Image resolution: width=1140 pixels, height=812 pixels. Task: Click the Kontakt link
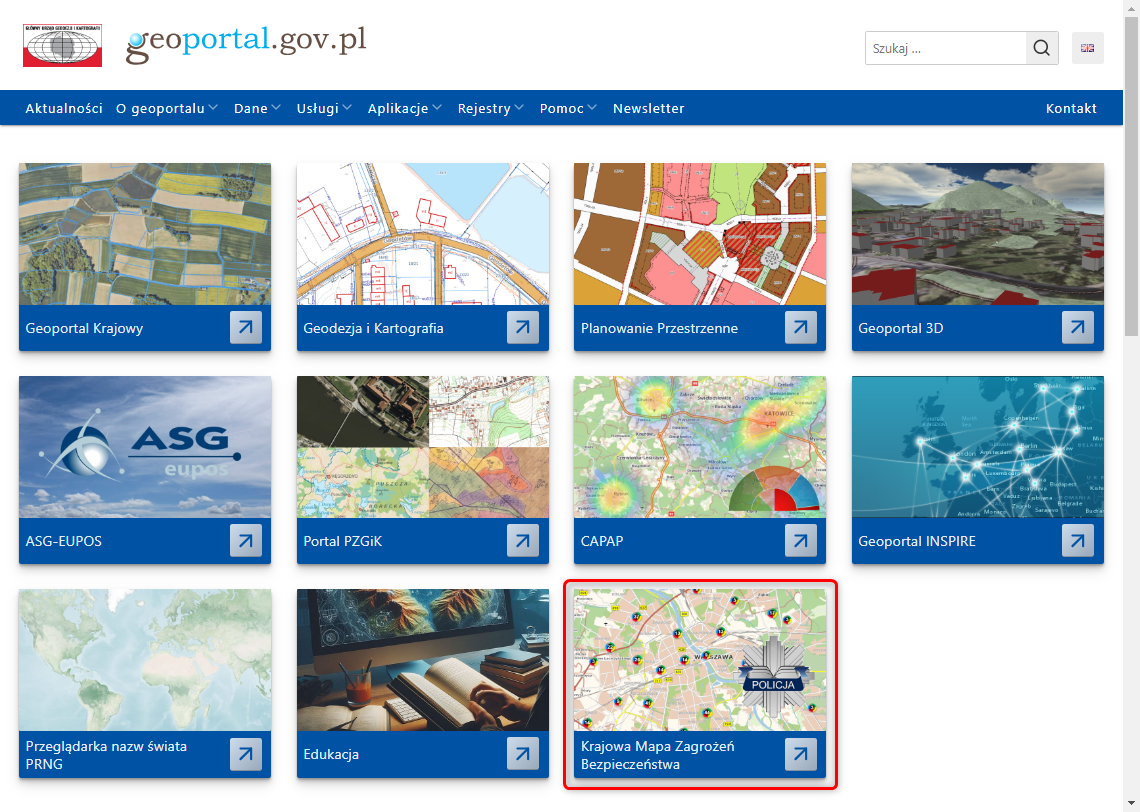1071,108
